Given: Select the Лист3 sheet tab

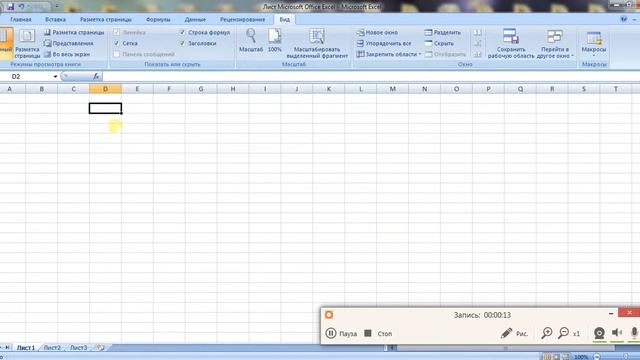Looking at the screenshot, I should [x=78, y=348].
